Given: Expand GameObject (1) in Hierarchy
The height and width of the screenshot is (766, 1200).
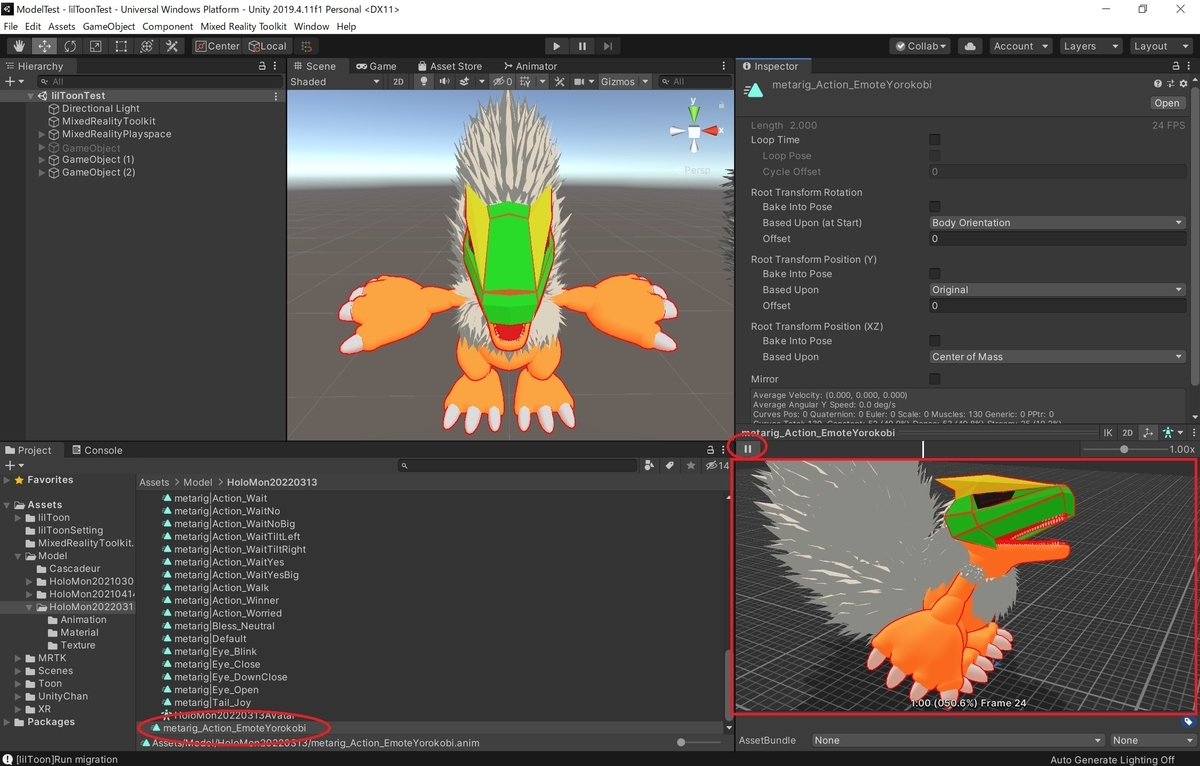Looking at the screenshot, I should coord(42,160).
